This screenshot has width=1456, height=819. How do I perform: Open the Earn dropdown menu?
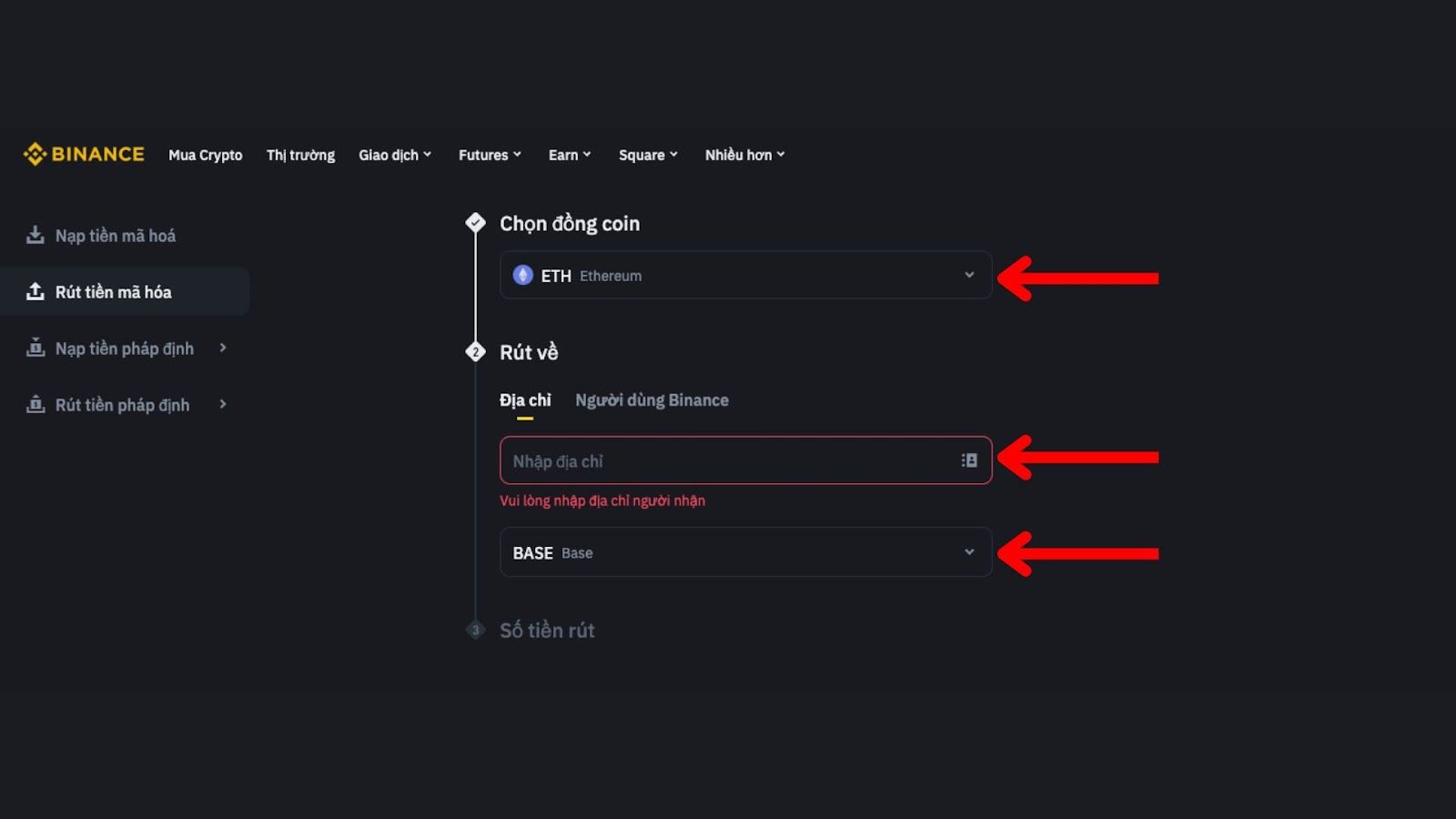point(570,155)
